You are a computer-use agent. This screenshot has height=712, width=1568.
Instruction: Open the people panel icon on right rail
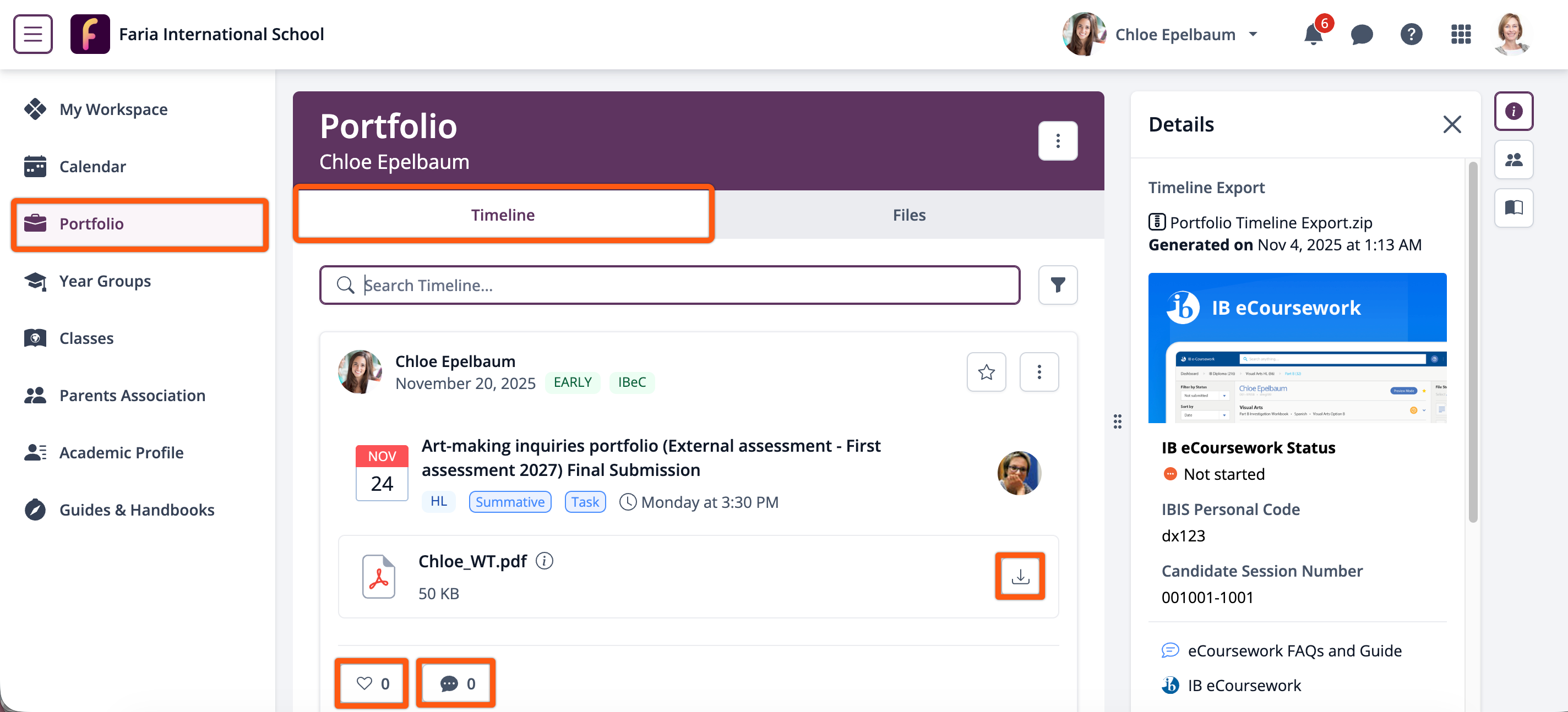1513,160
